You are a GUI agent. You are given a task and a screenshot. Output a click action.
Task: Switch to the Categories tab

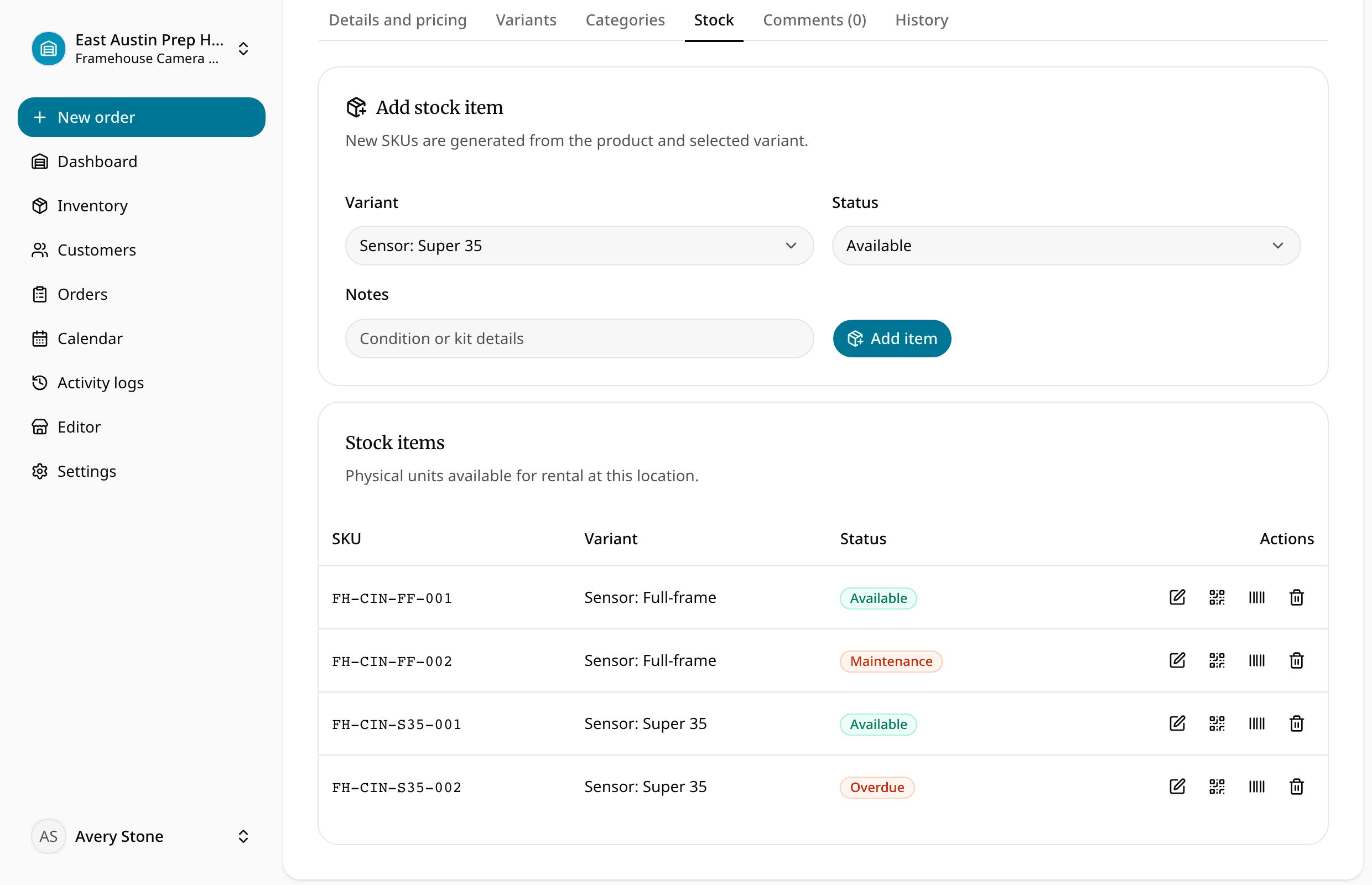[625, 20]
